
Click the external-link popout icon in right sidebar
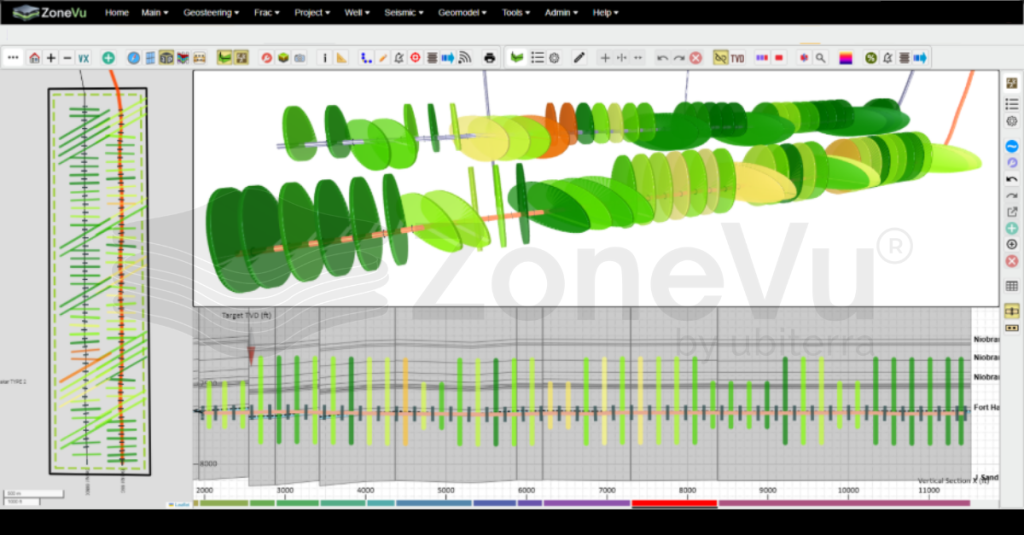(1012, 212)
